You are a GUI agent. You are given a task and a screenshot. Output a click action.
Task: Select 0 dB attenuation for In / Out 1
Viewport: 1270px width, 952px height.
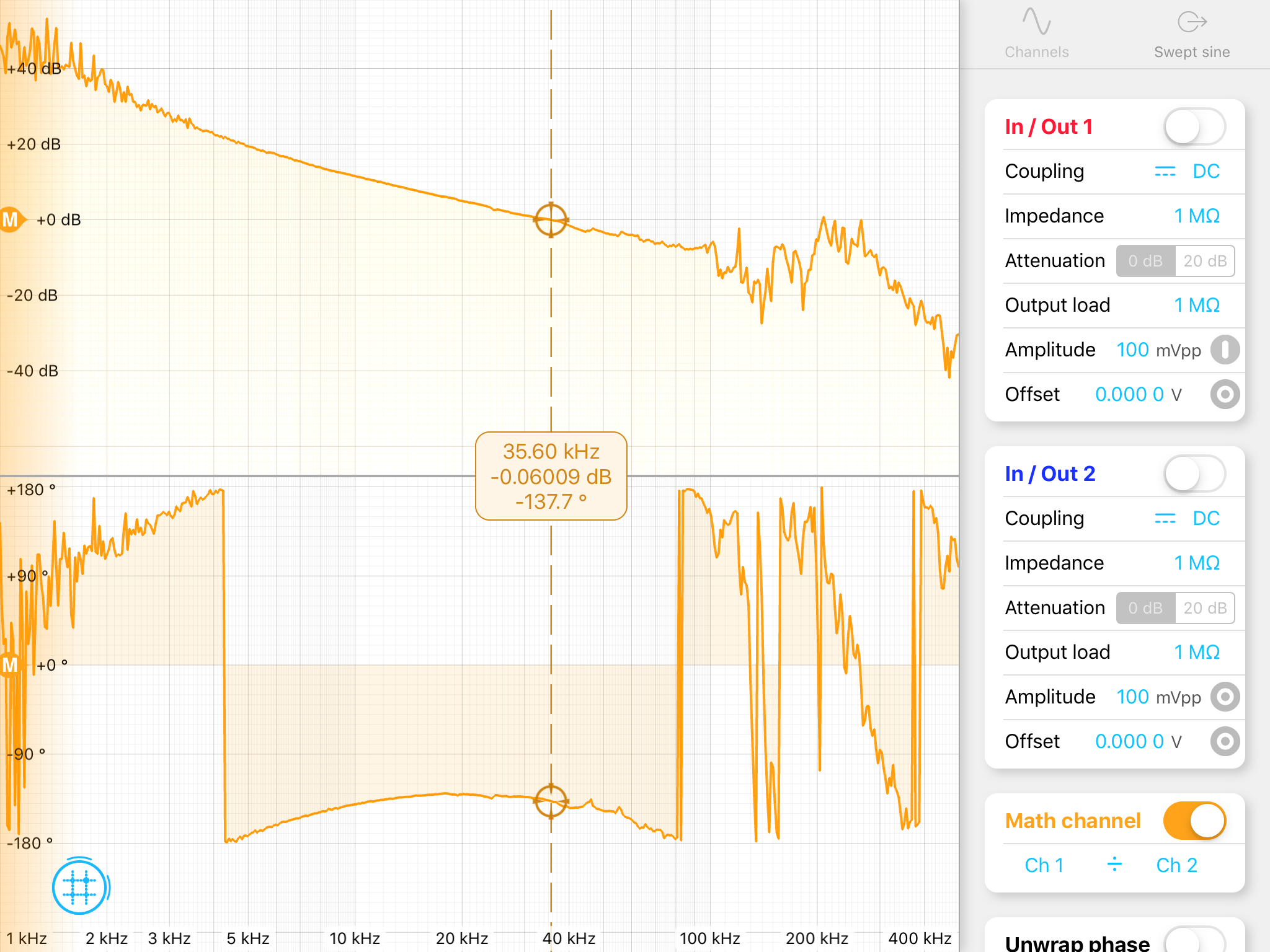click(1145, 261)
